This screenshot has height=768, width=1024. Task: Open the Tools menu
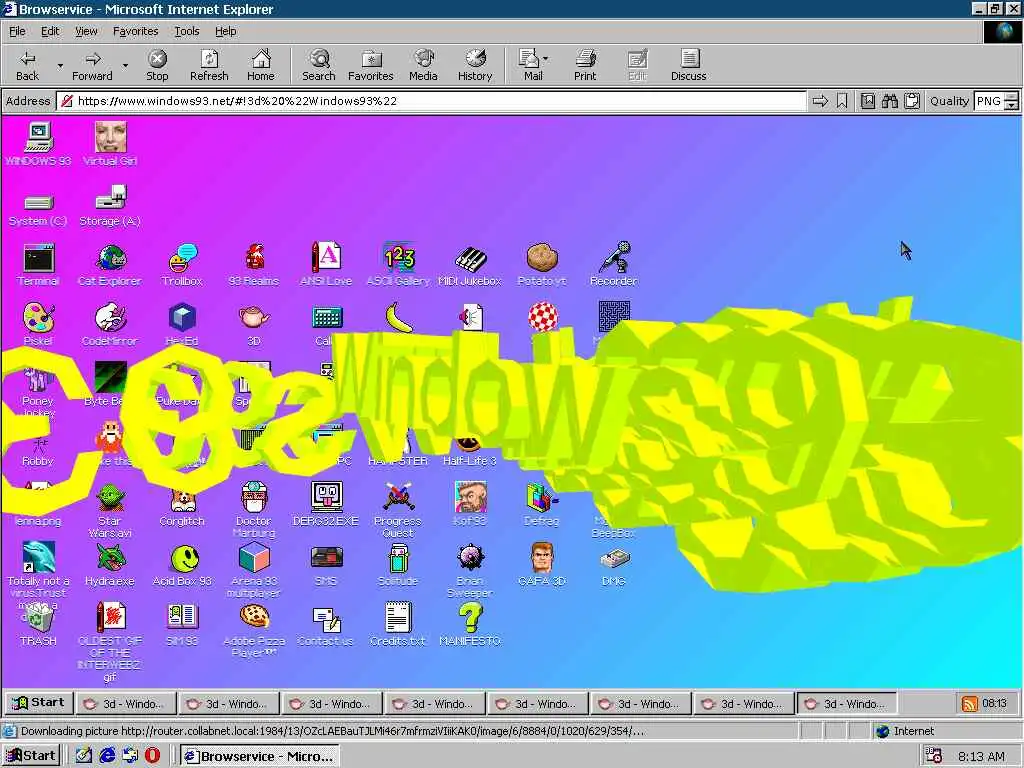[x=186, y=31]
